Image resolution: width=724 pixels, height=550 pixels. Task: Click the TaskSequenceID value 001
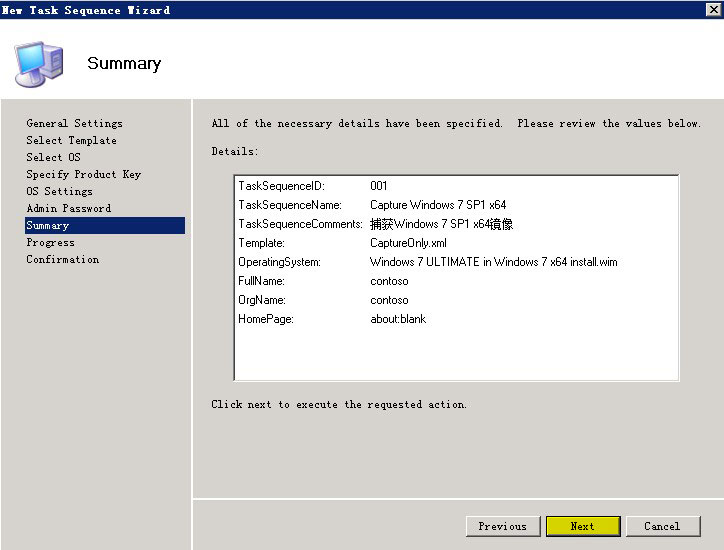379,186
